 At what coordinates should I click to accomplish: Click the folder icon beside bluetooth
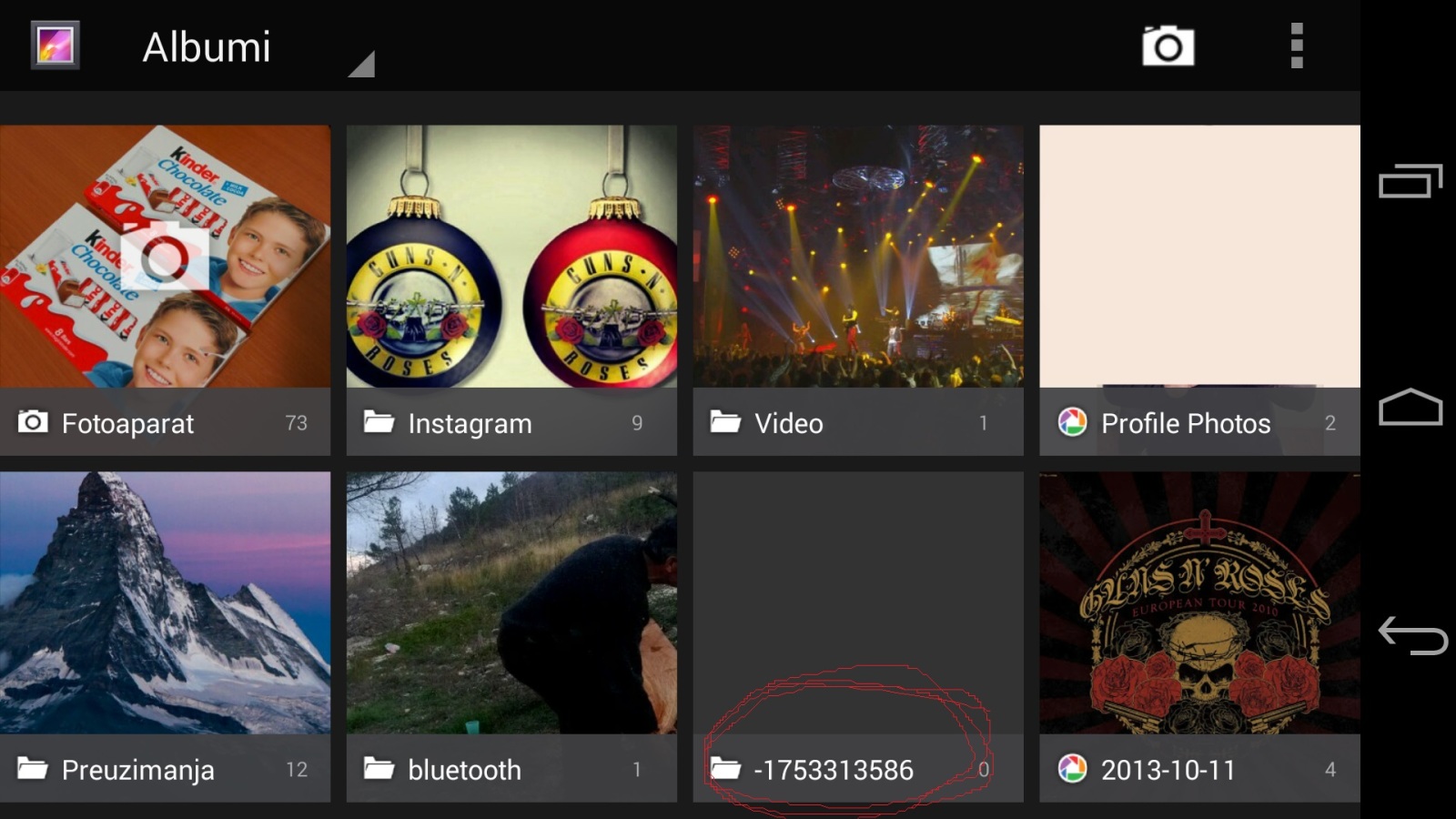coord(379,768)
